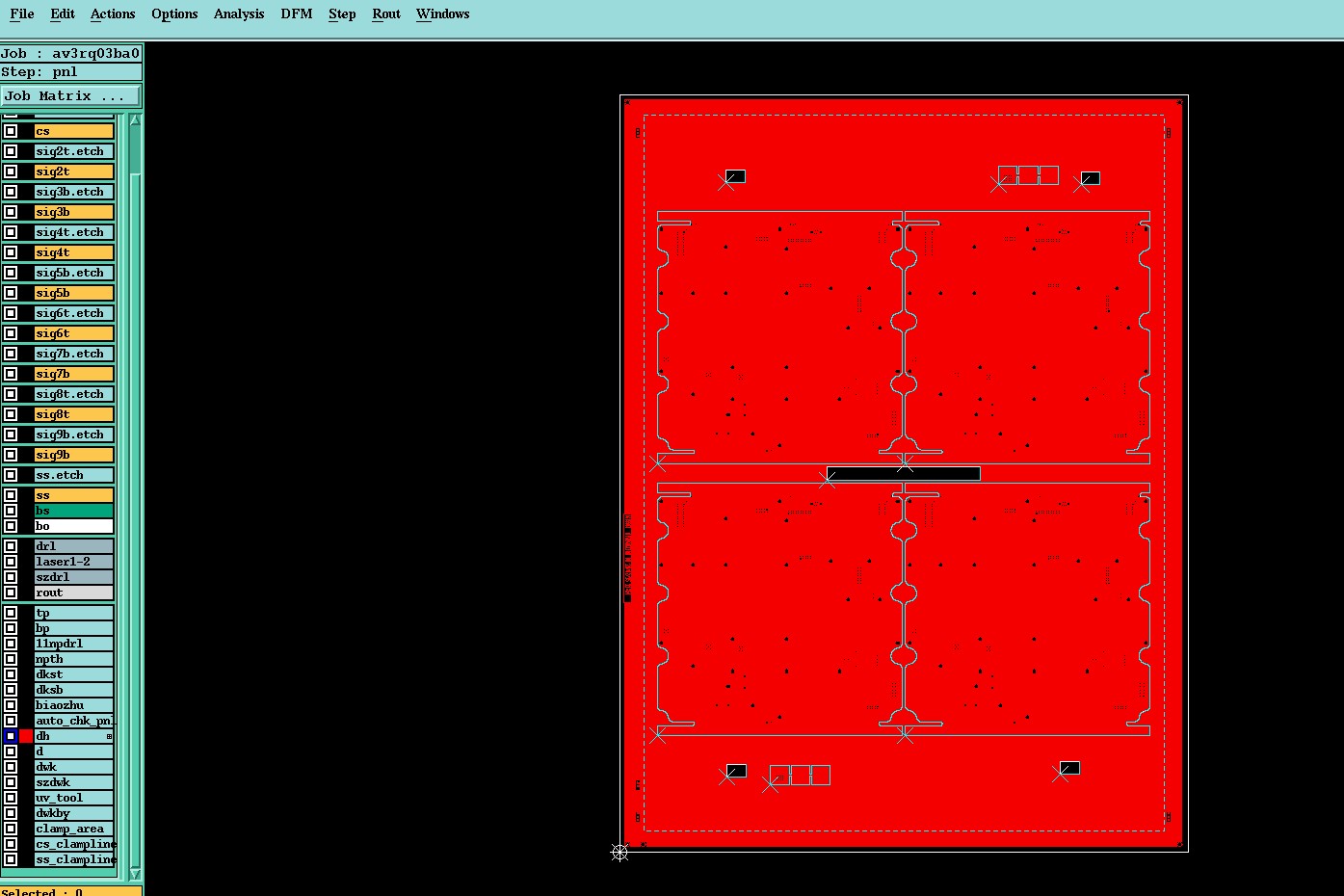Click the black rectangle fiducial at panel top-left
Viewport: 1344px width, 896px height.
[735, 176]
